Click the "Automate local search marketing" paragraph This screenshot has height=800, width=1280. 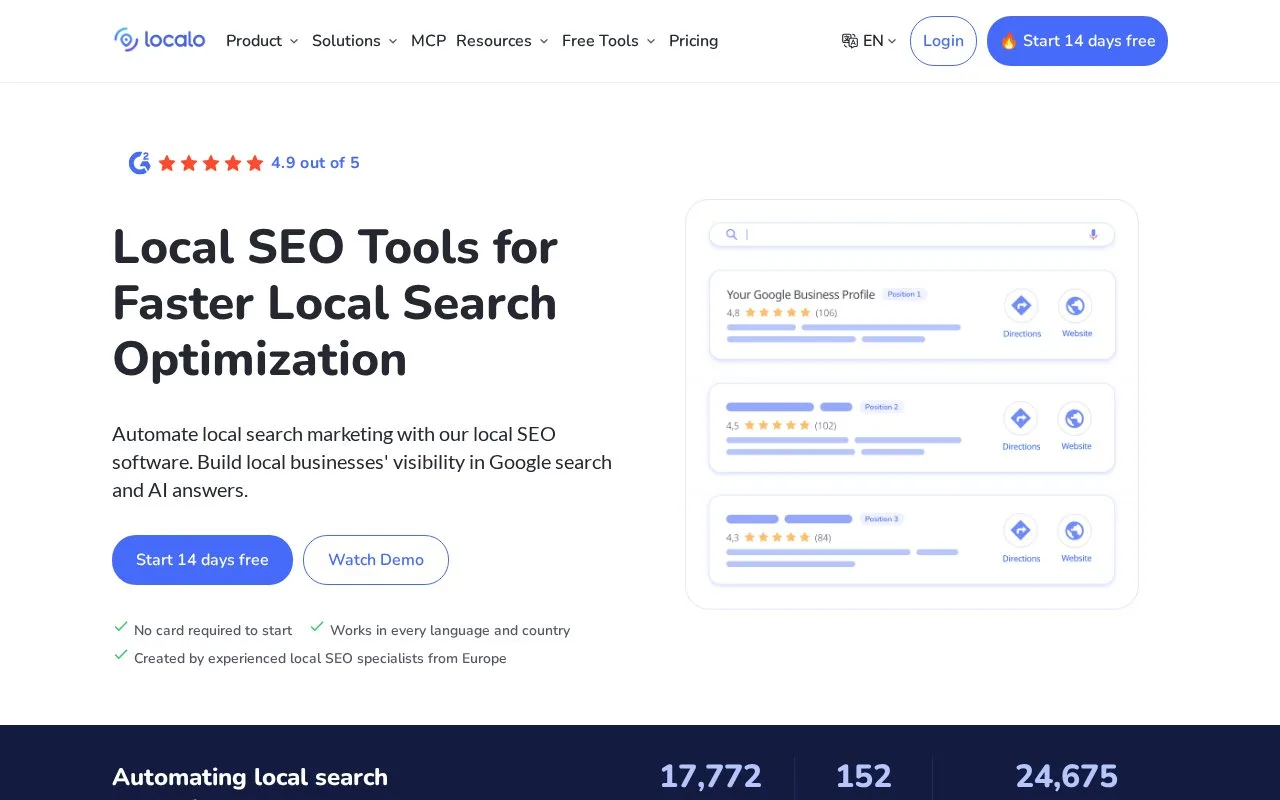tap(362, 462)
